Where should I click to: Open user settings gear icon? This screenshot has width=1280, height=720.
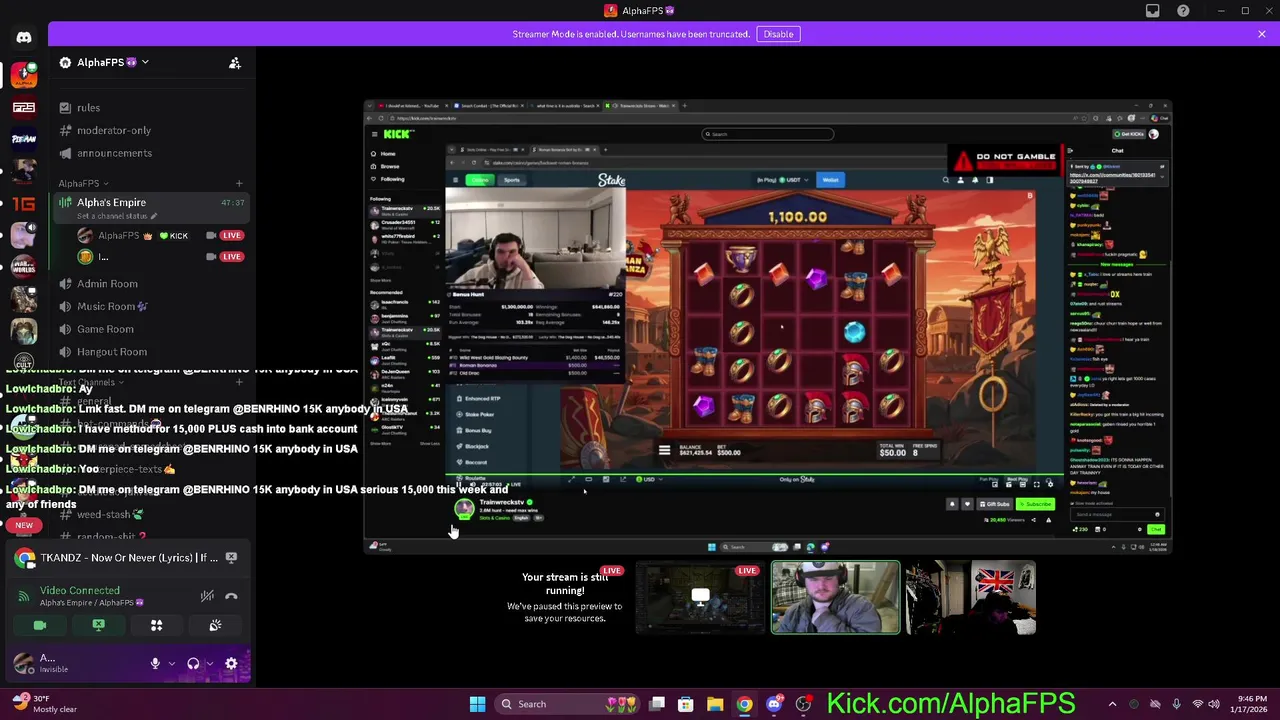[x=231, y=663]
